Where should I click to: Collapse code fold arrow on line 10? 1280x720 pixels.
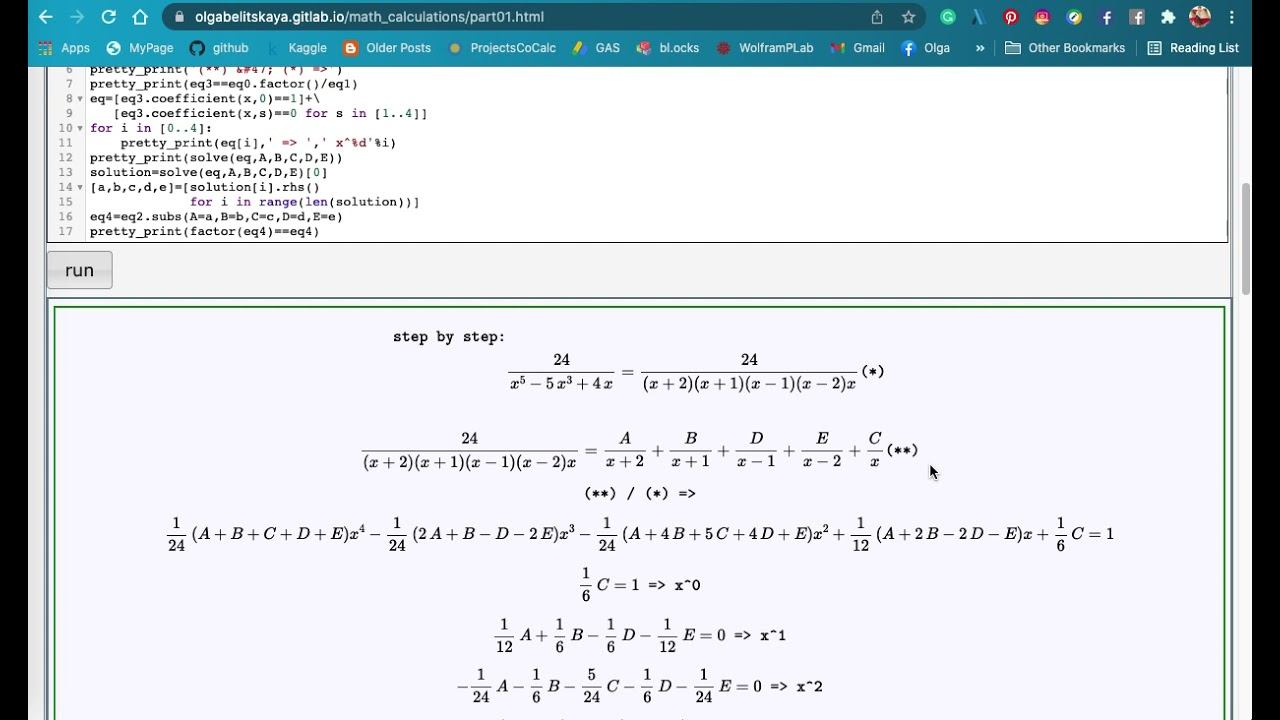[80, 128]
